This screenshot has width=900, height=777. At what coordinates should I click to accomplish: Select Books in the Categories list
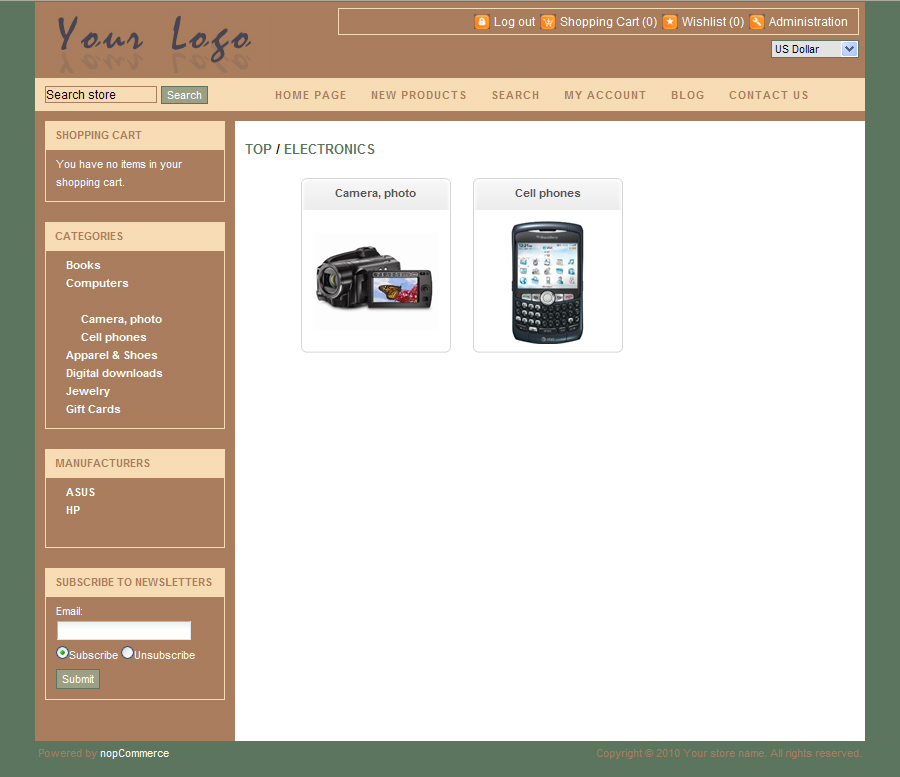[83, 265]
